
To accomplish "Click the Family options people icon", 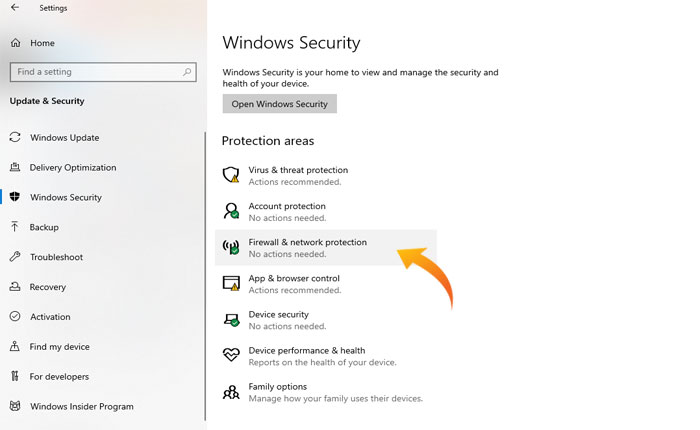I will click(x=231, y=391).
